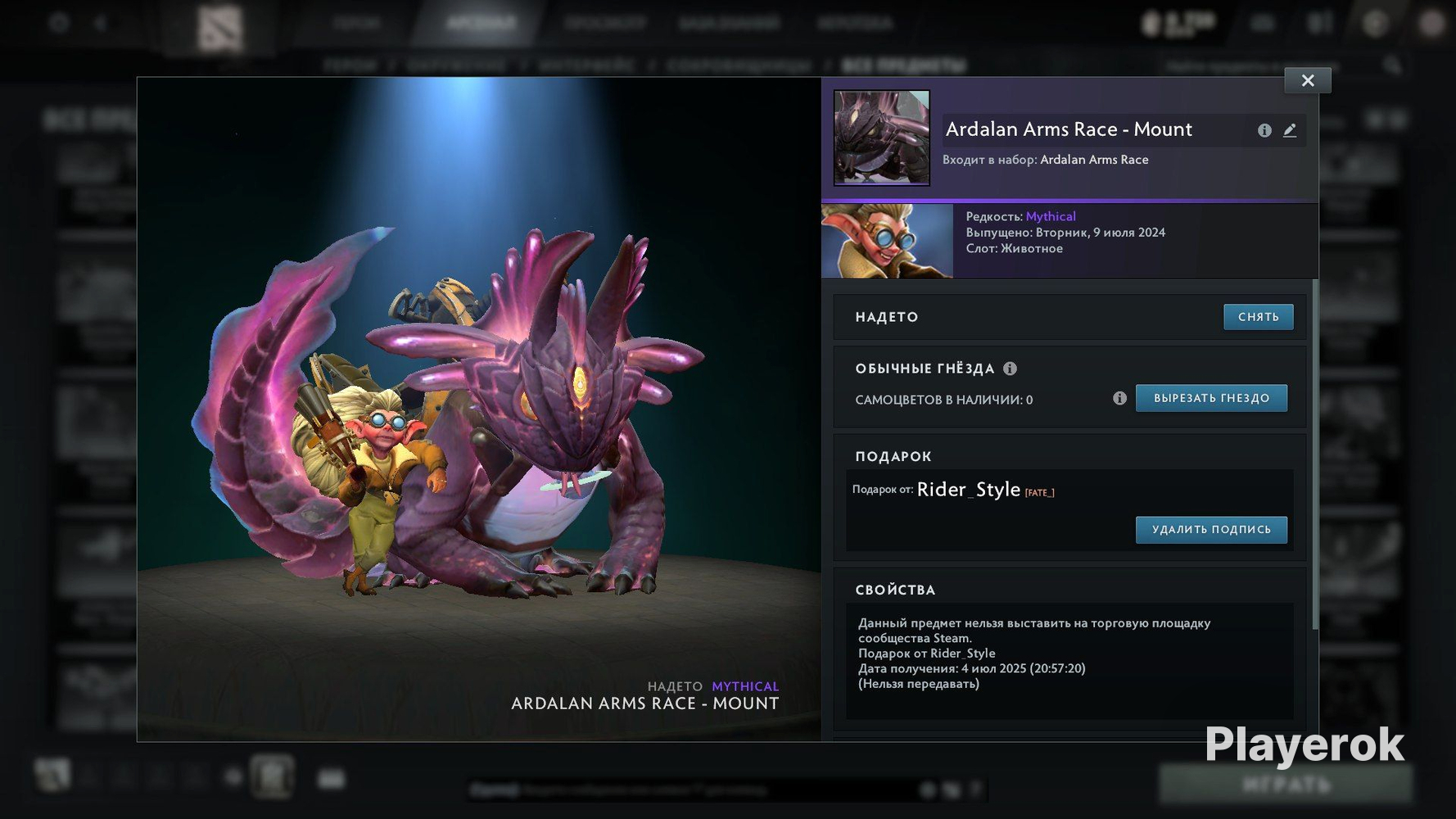
Task: Click the blurred ИГРАТЬ play button
Action: [1286, 784]
